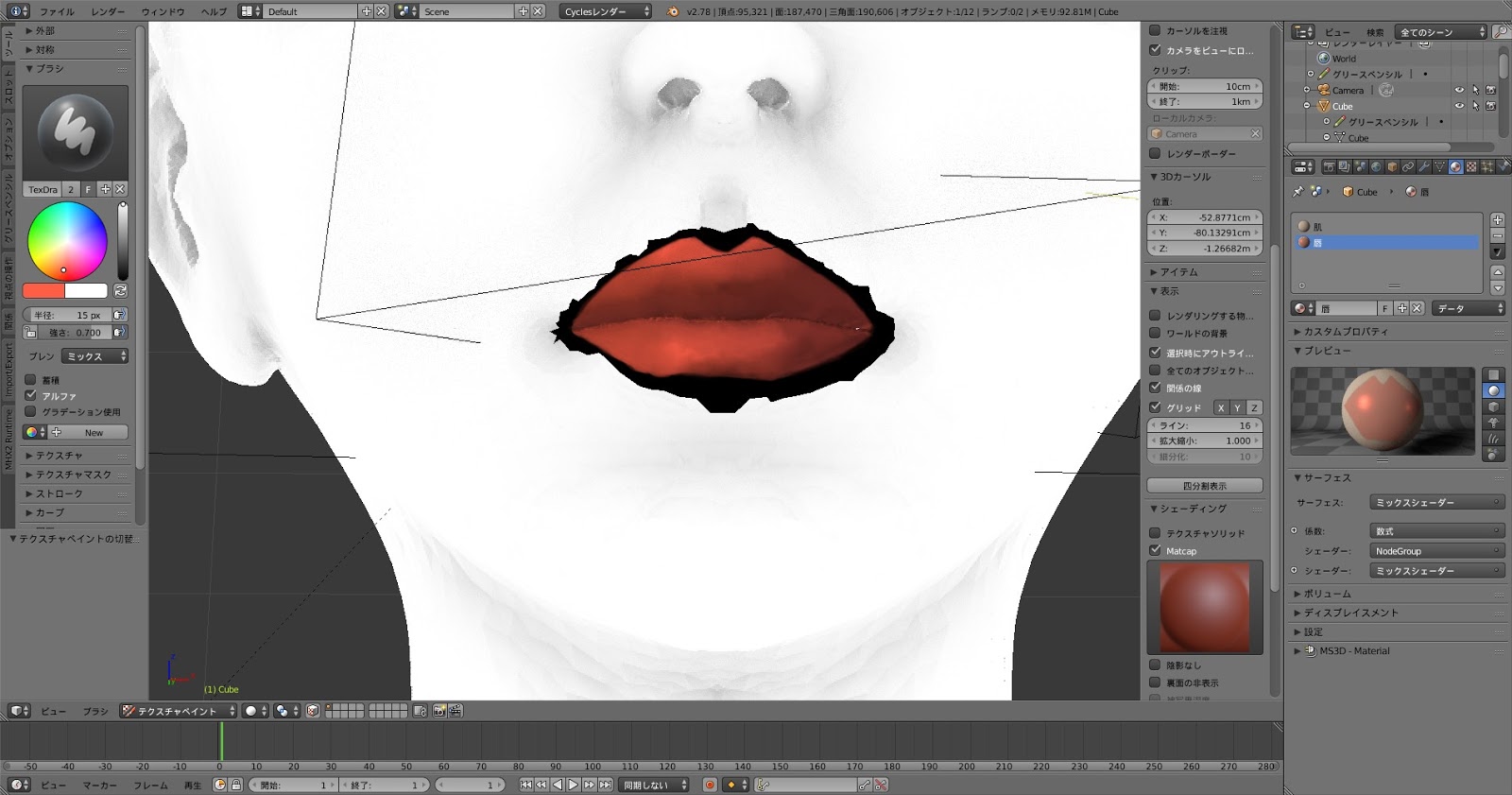1512x795 pixels.
Task: Enable the レンダーボーダー render border checkbox
Action: pos(1155,153)
